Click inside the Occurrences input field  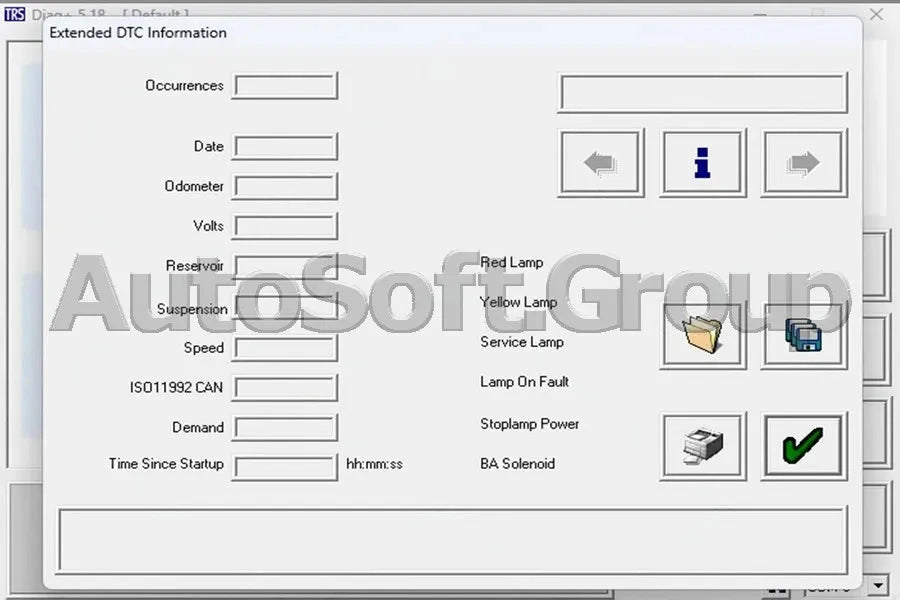[284, 85]
